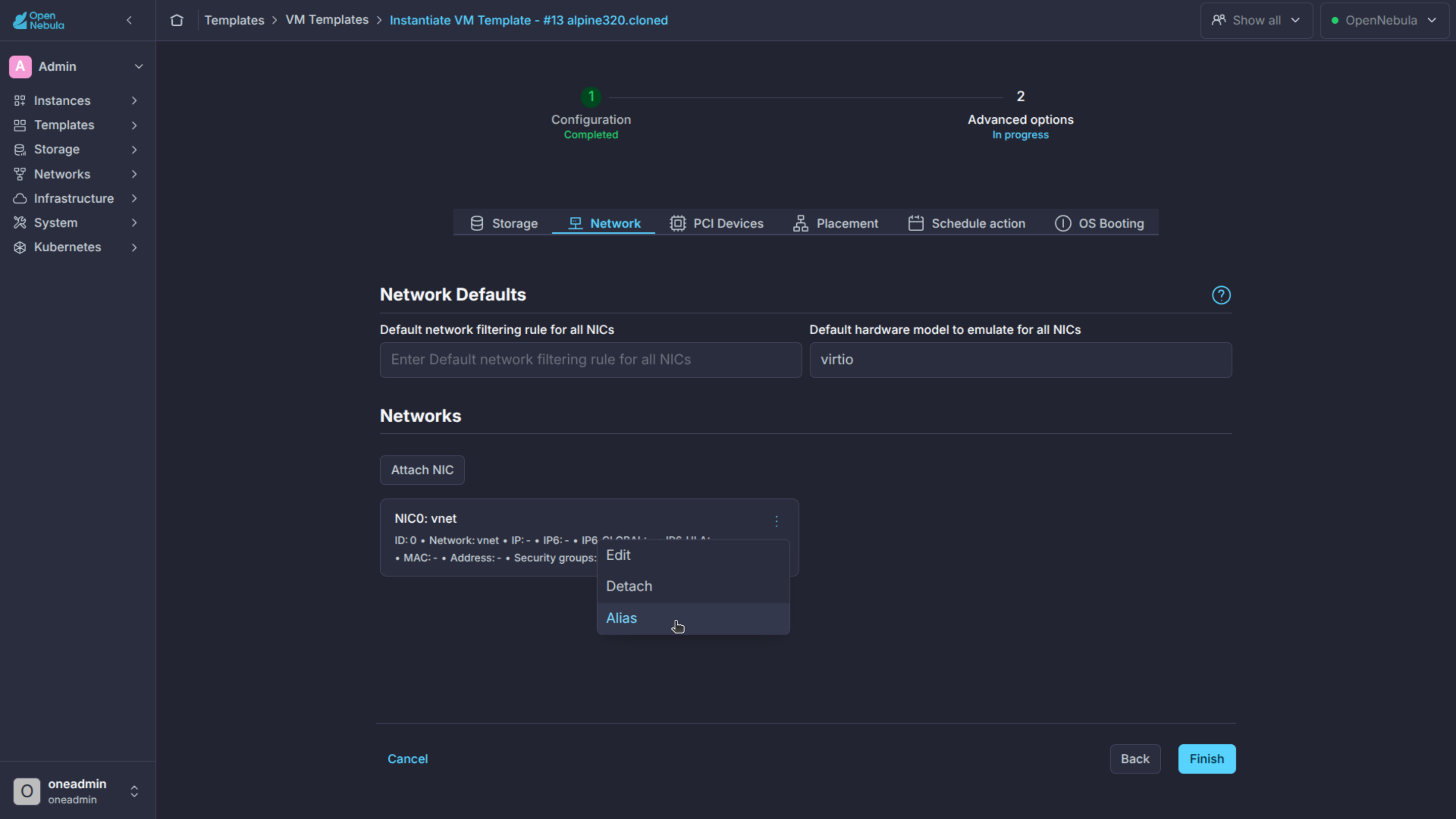Click the default network filtering rule field

(590, 360)
